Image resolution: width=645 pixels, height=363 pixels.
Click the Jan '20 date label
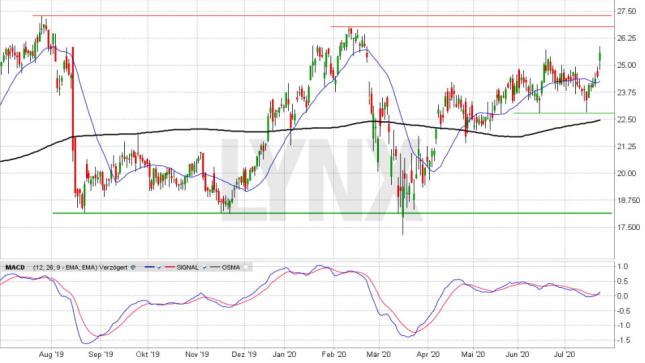(x=285, y=354)
